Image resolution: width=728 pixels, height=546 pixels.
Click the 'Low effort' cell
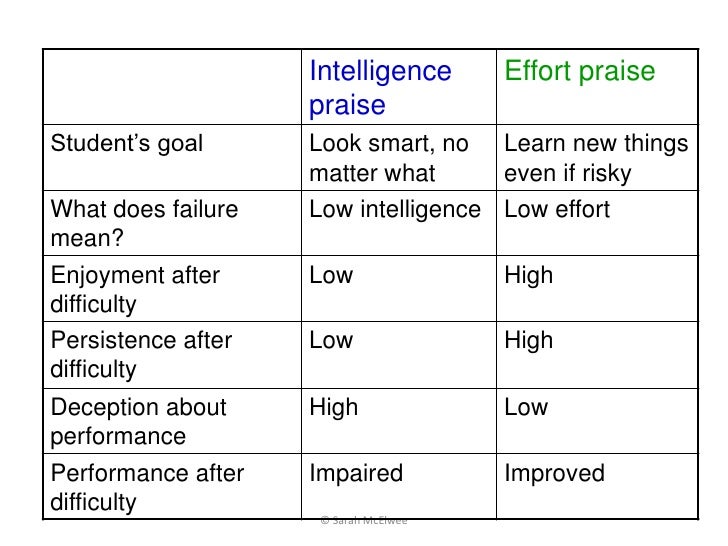point(557,209)
